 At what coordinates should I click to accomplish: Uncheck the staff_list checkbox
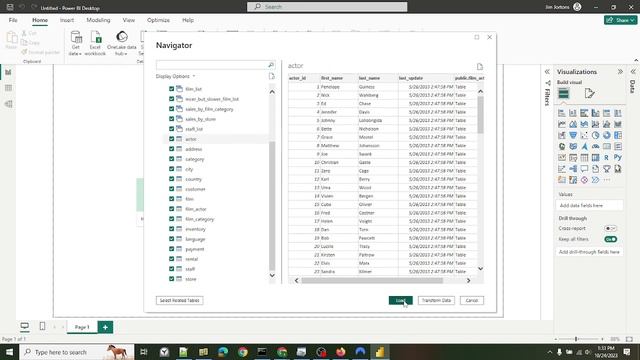pos(171,129)
